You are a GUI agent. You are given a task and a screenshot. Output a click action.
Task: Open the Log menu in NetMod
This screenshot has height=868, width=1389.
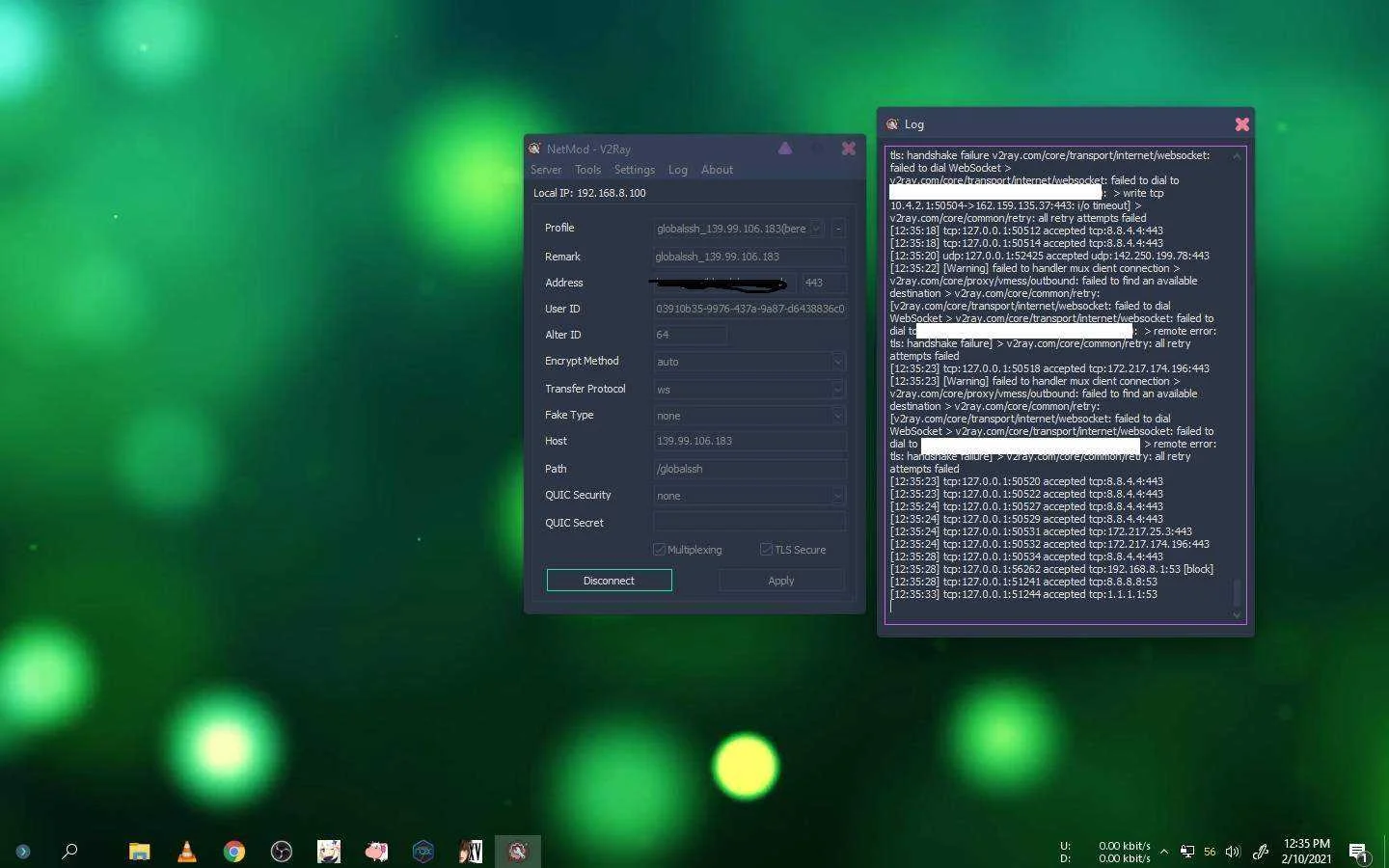(x=678, y=170)
